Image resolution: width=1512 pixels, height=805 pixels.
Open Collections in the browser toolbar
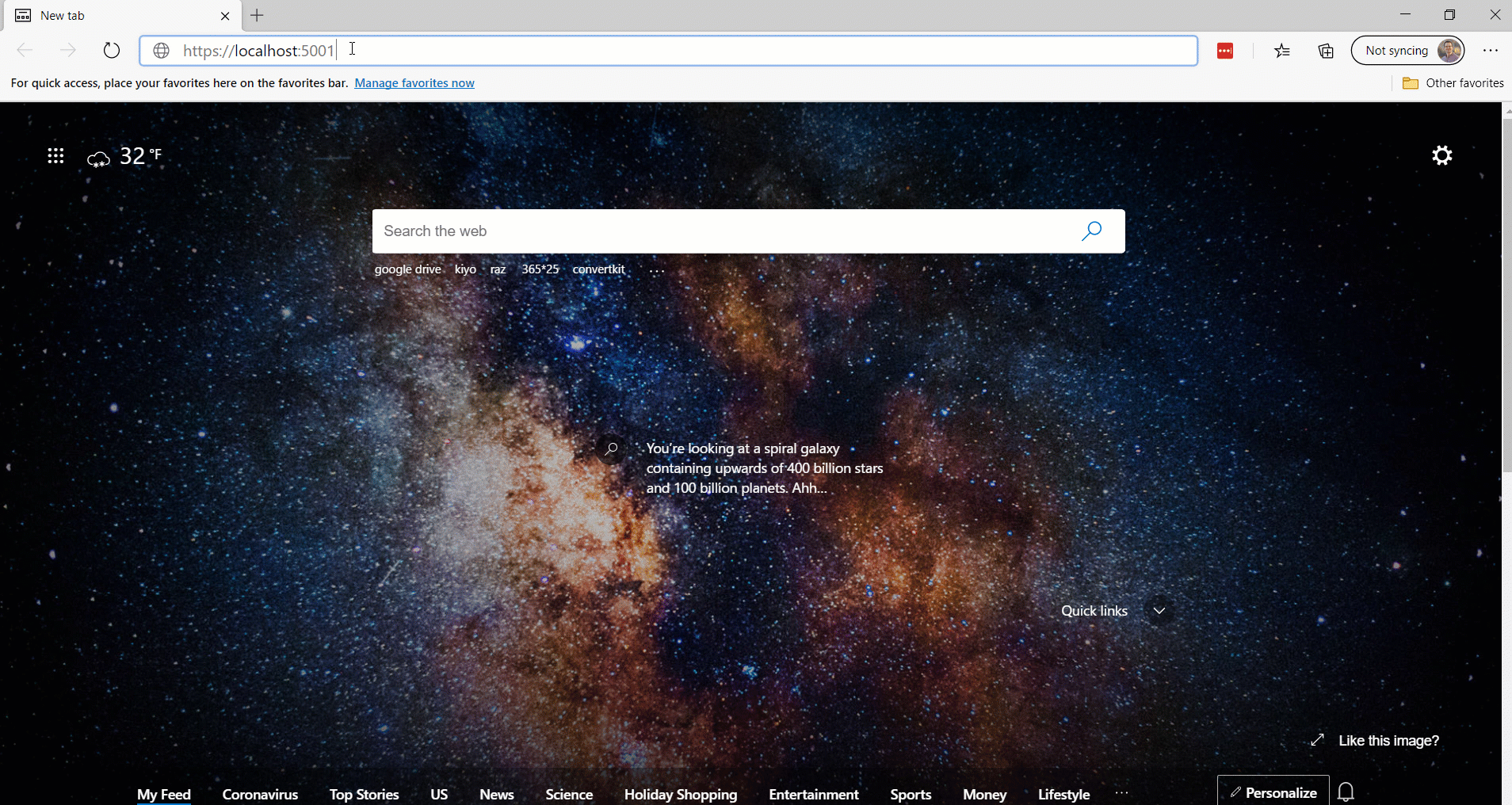[1325, 50]
